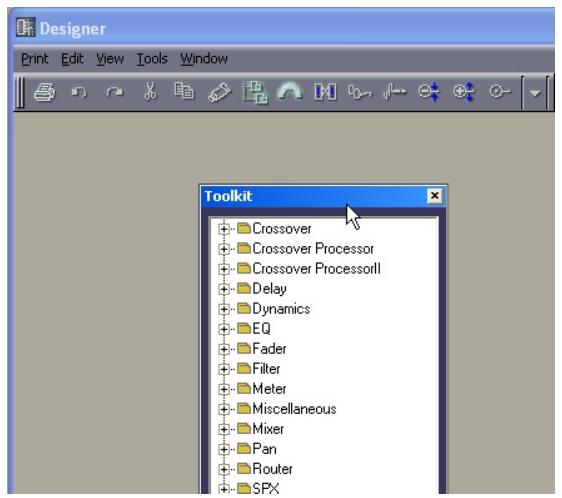The image size is (562, 498).
Task: Open the toolbar overflow dropdown arrow
Action: pyautogui.click(x=535, y=93)
